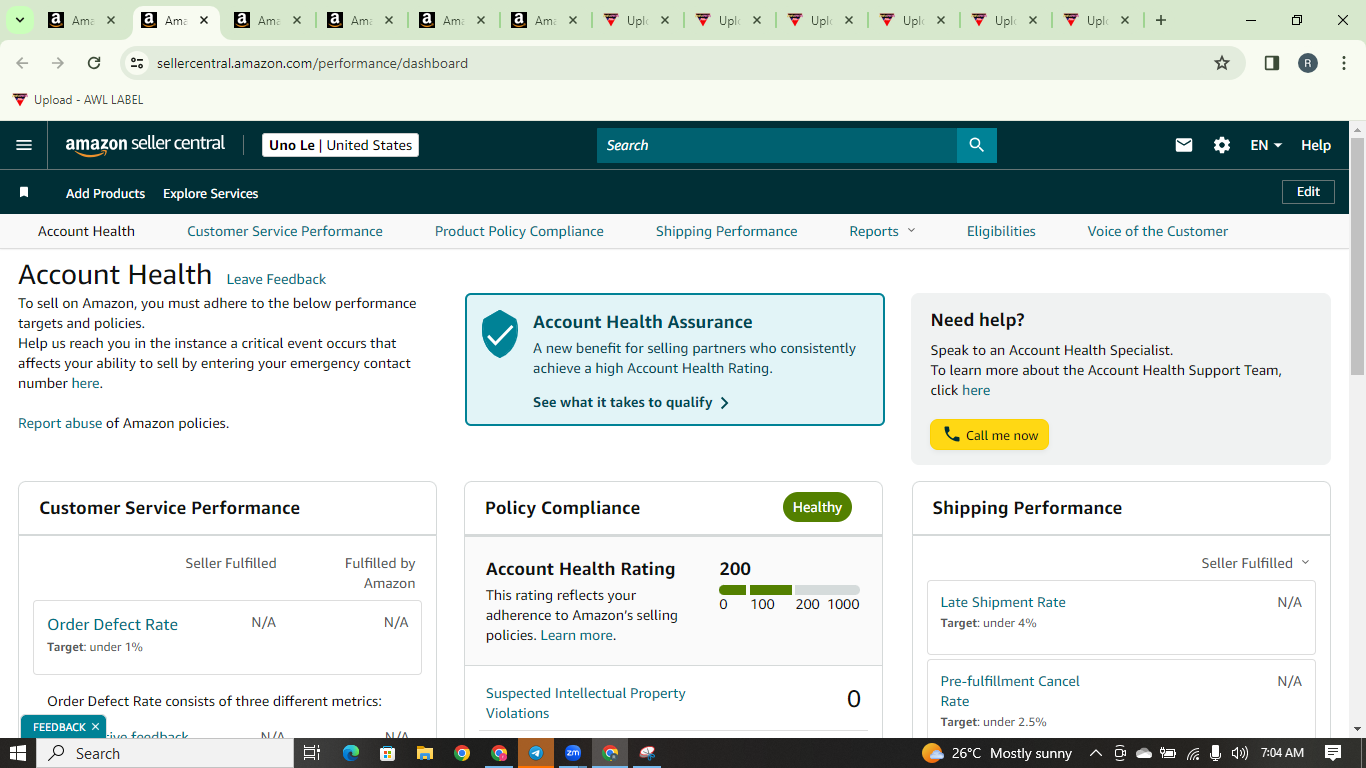
Task: Click the Leave Feedback link
Action: (x=276, y=279)
